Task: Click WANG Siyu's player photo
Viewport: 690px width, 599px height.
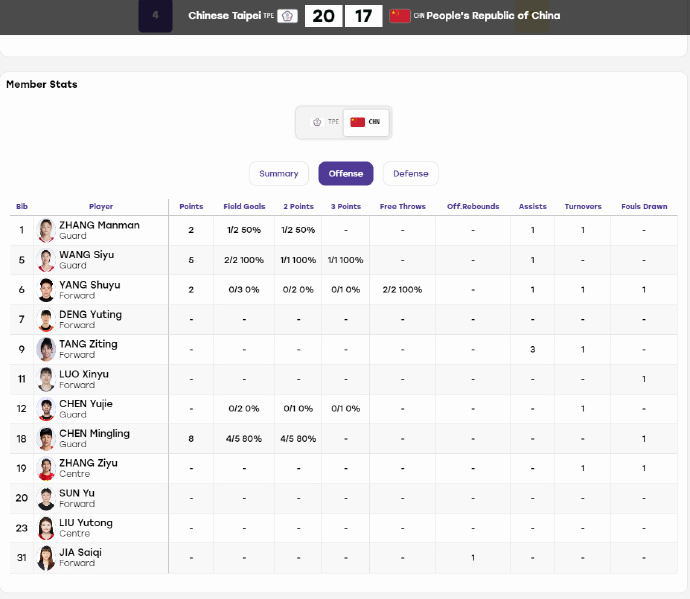Action: coord(46,260)
